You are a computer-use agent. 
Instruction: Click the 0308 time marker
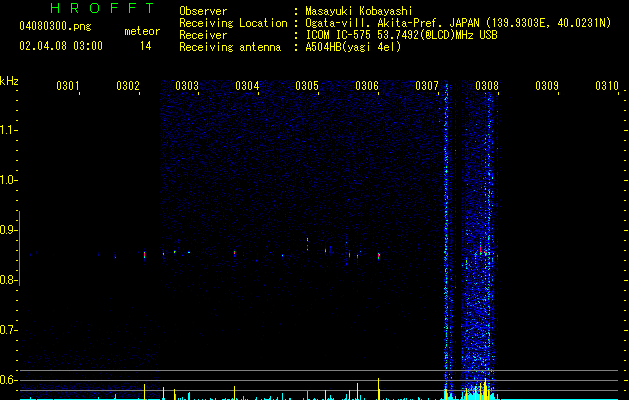pos(487,85)
